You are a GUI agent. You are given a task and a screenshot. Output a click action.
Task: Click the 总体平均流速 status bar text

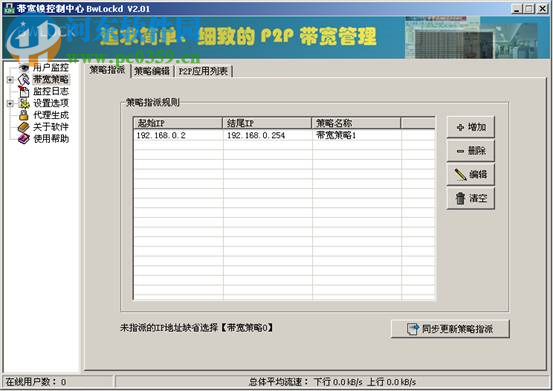point(332,382)
